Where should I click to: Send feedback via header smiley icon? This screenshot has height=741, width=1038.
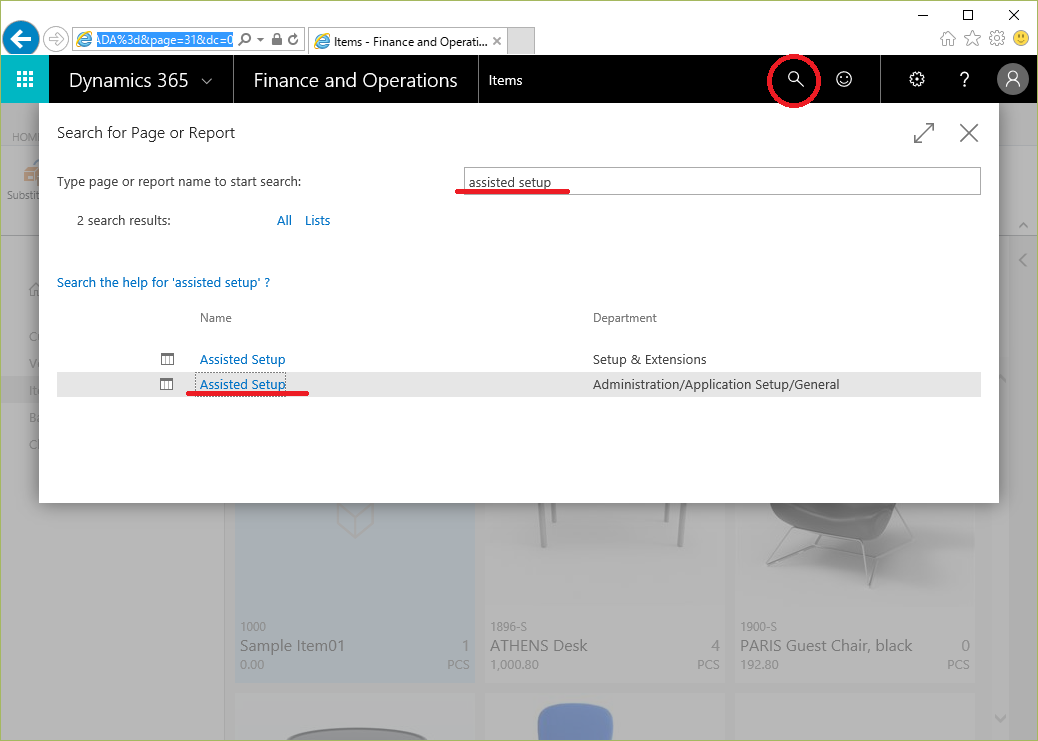tap(843, 79)
